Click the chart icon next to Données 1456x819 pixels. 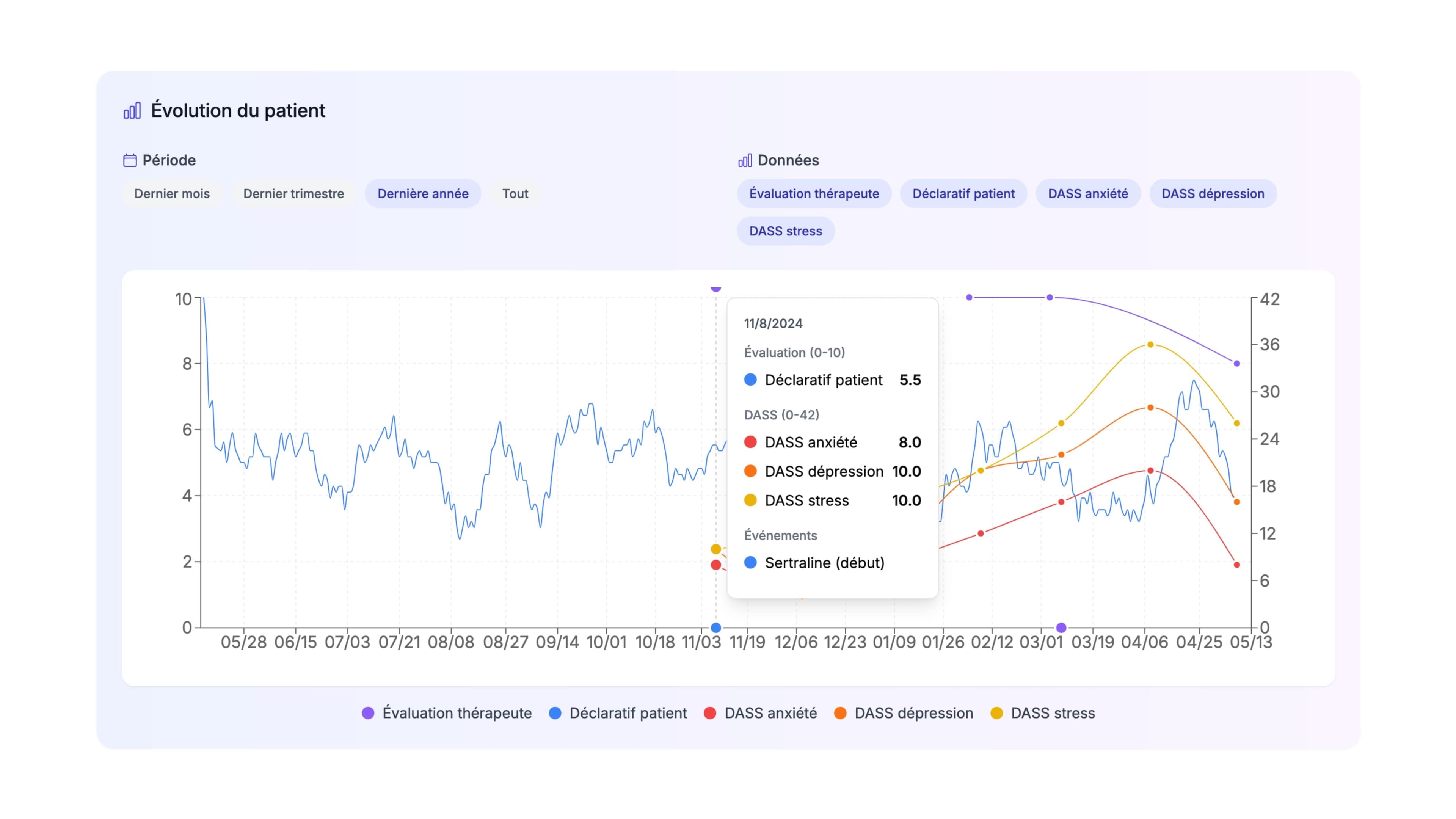(745, 160)
